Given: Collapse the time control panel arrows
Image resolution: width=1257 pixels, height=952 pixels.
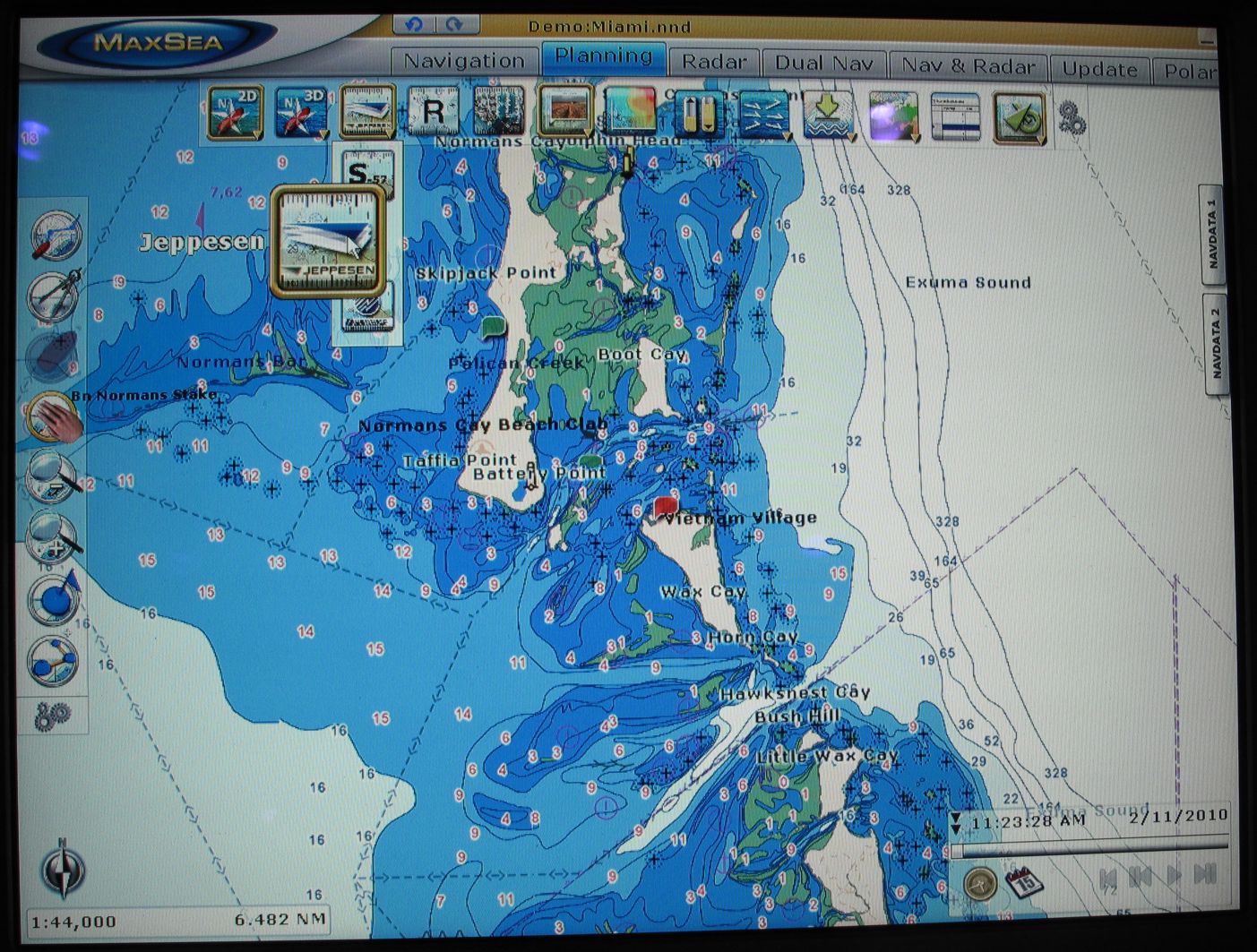Looking at the screenshot, I should coord(956,824).
